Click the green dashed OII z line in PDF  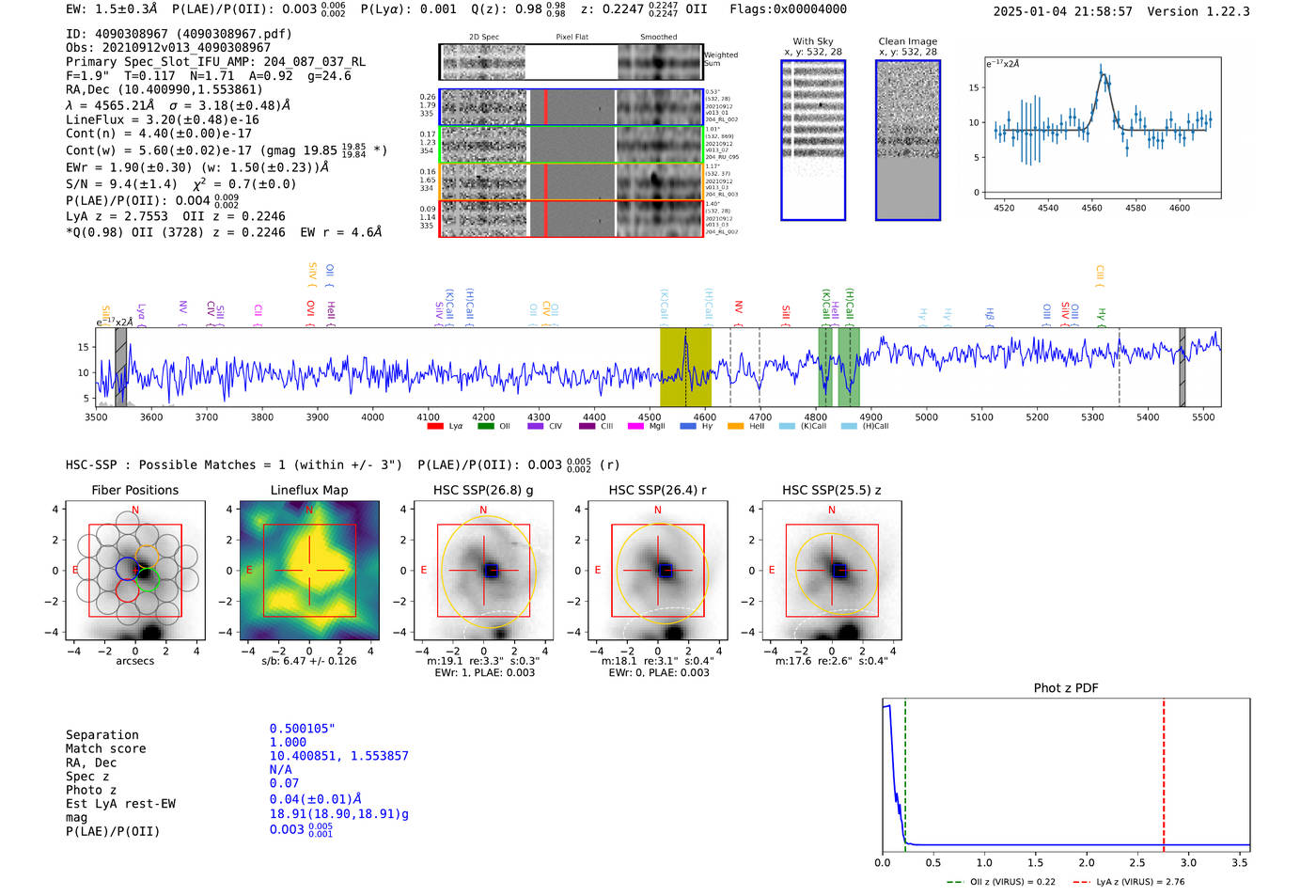[905, 775]
